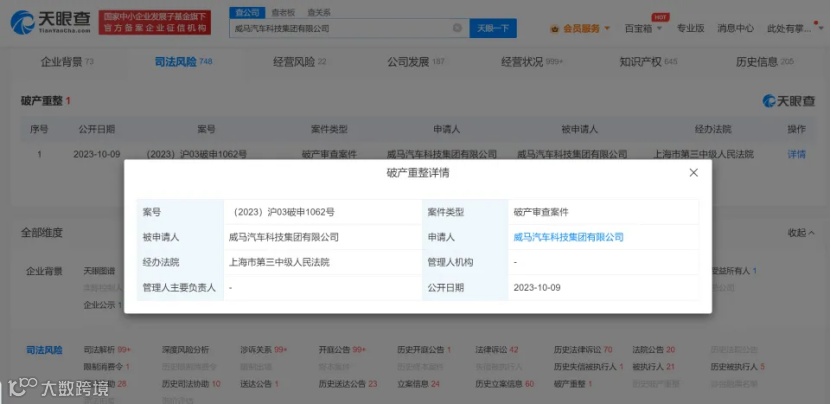Click dialog value 上海市第三中级人民法院
The height and width of the screenshot is (404, 831).
(x=279, y=262)
